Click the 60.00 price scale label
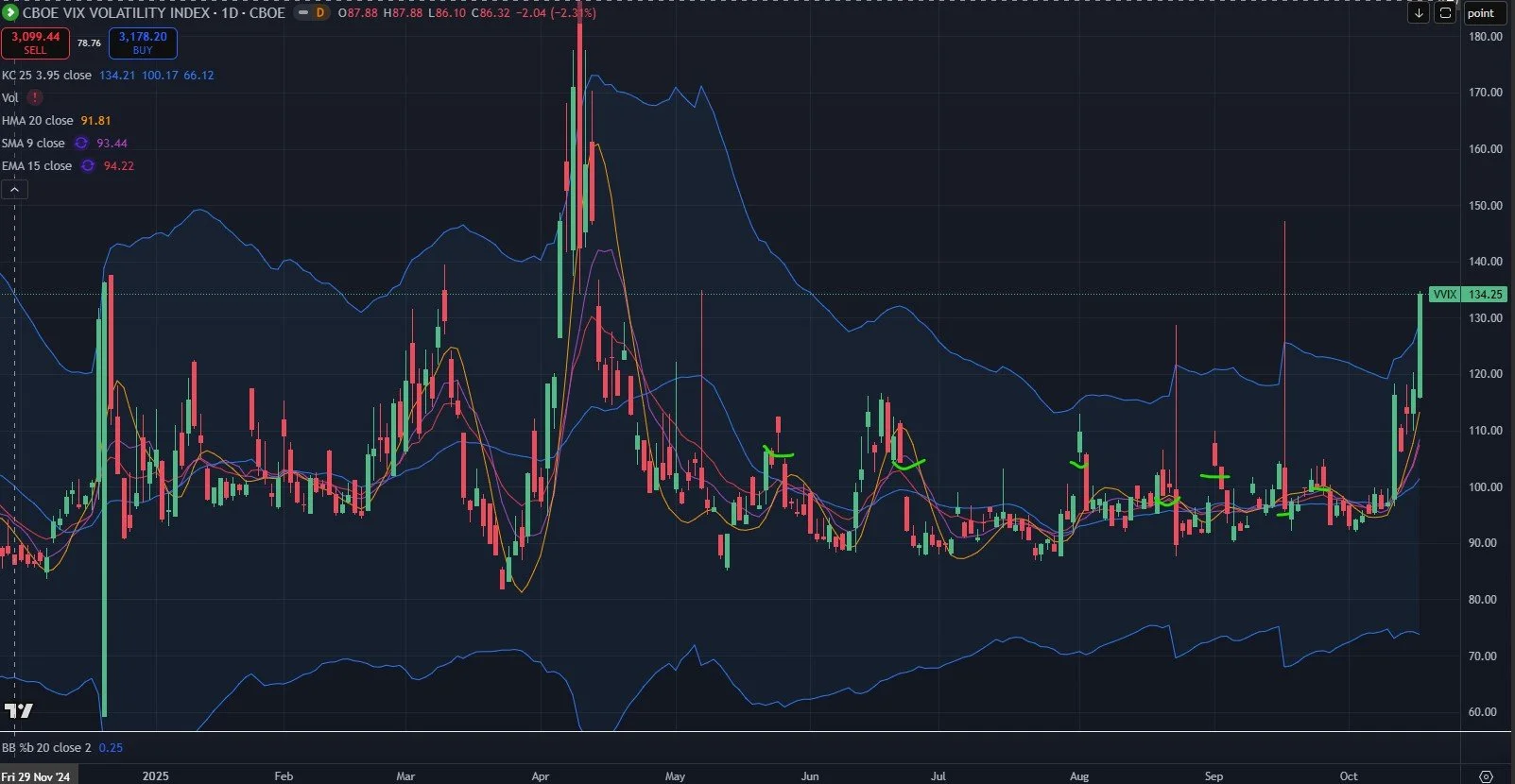Screen dimensions: 1515x784 (1483, 712)
